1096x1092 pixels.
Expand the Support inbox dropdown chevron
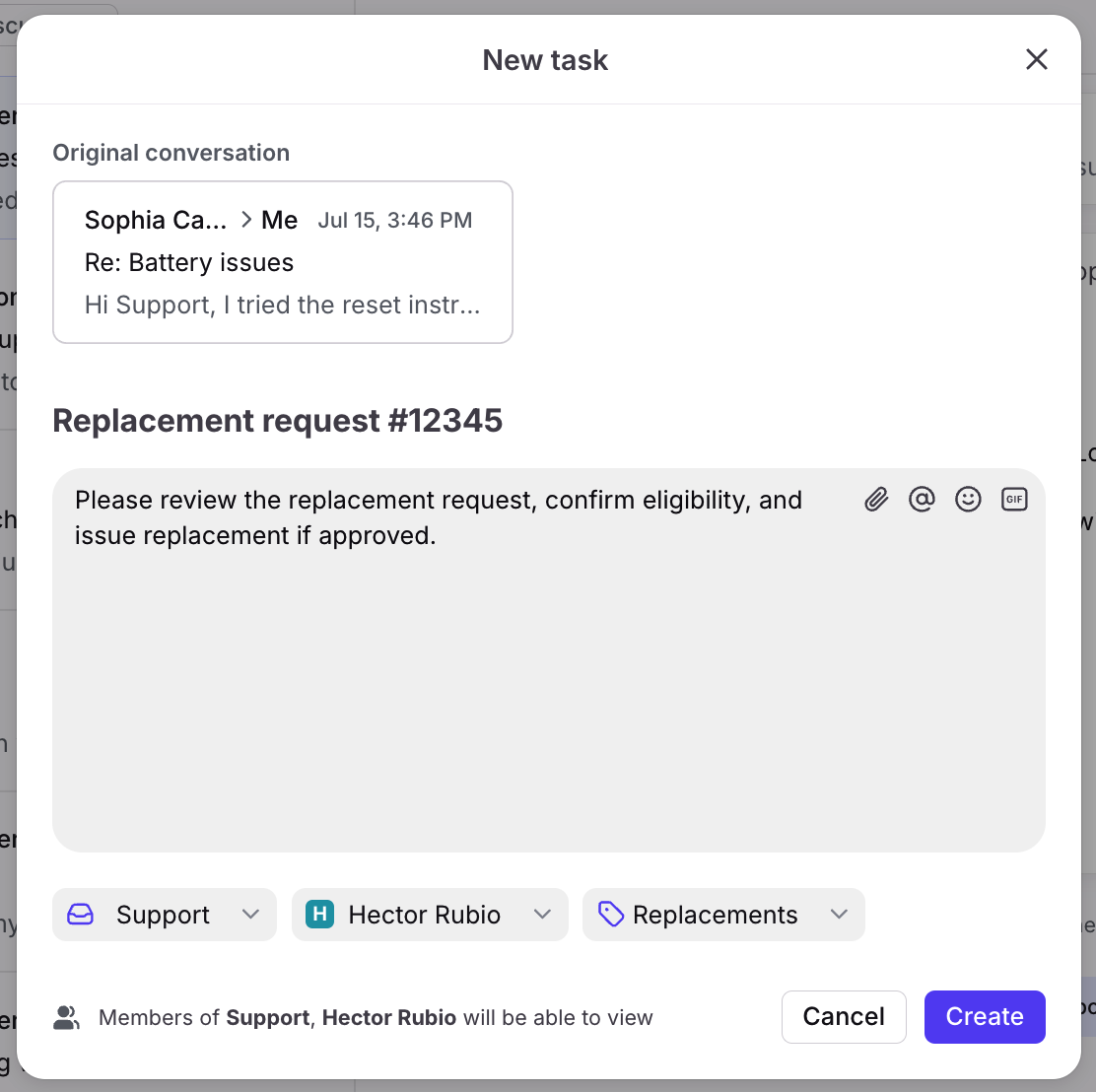tap(250, 915)
